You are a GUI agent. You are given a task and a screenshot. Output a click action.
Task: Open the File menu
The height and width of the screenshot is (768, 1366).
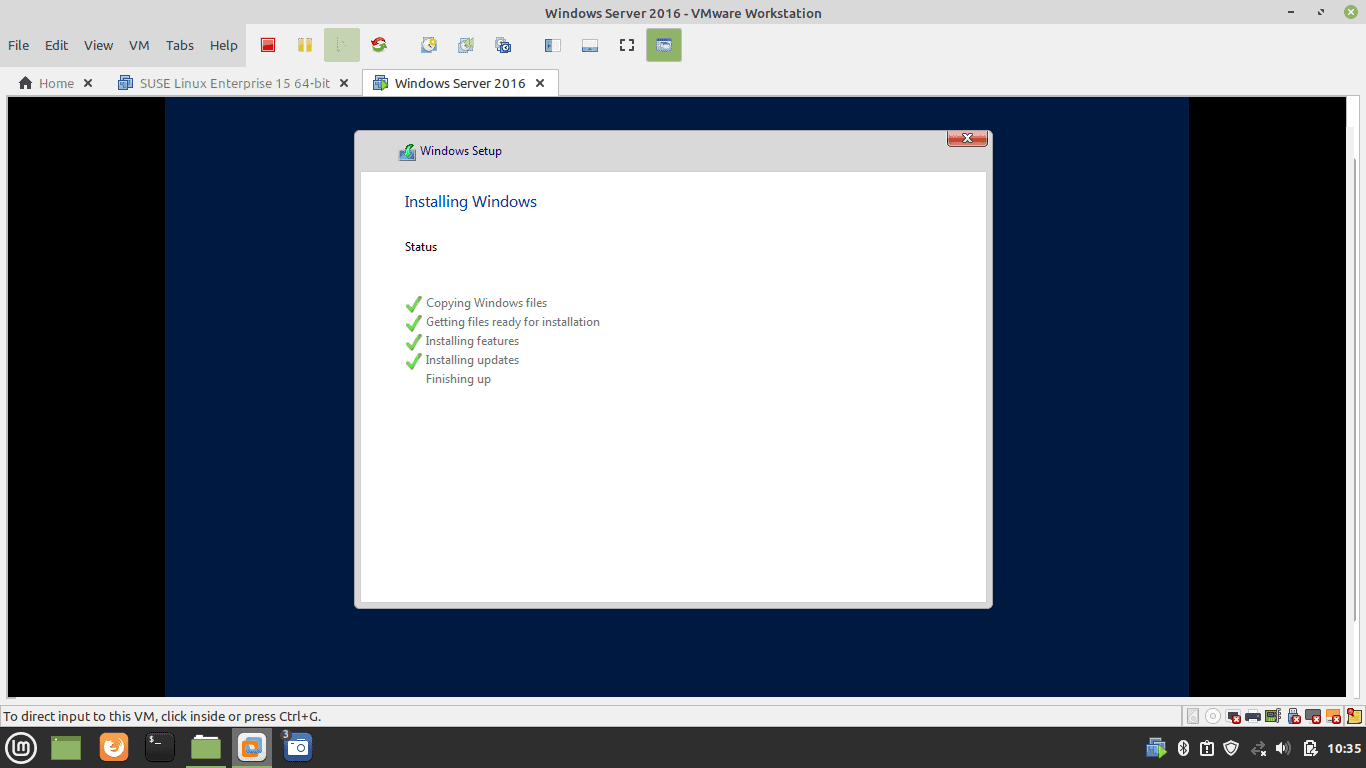tap(18, 45)
